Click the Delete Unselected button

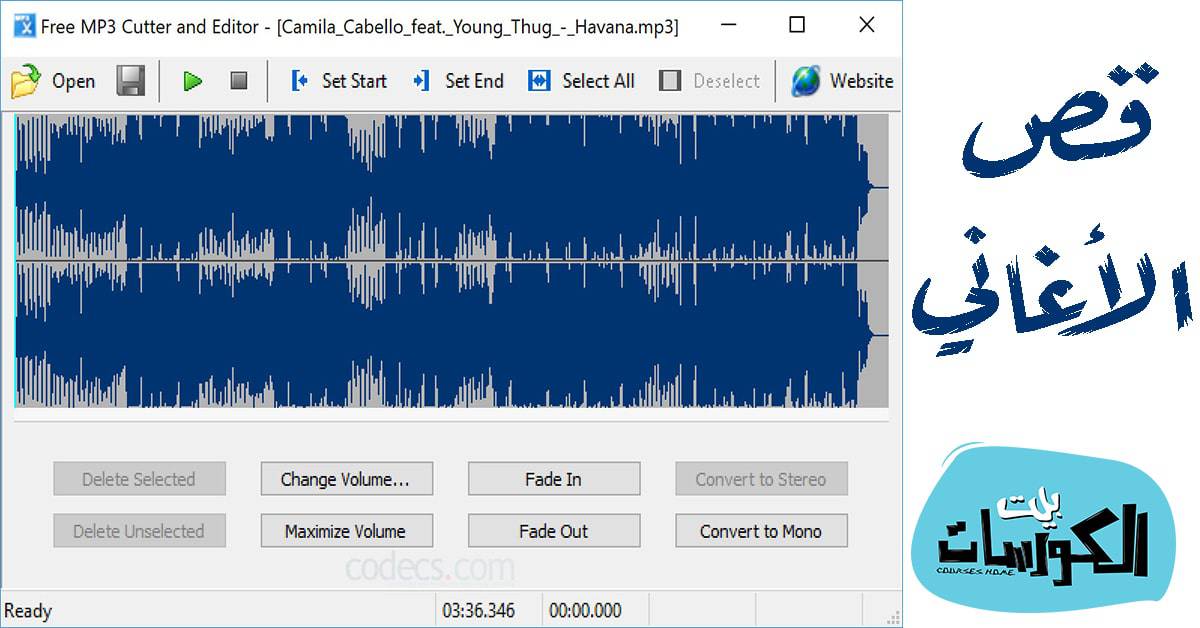[x=139, y=531]
